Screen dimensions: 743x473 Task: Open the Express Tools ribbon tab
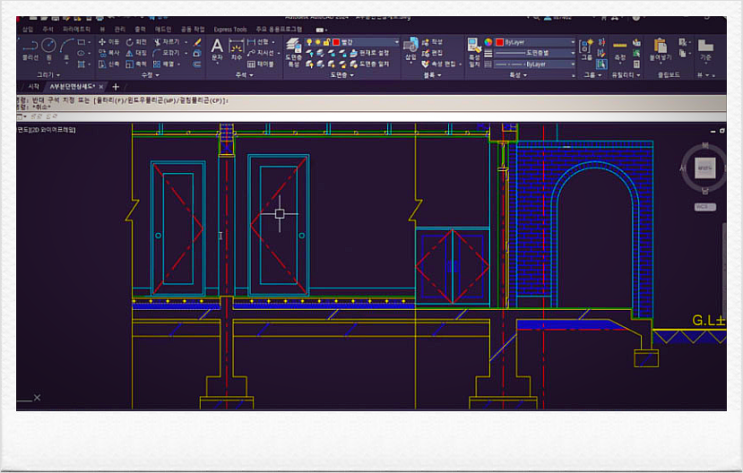[x=229, y=29]
